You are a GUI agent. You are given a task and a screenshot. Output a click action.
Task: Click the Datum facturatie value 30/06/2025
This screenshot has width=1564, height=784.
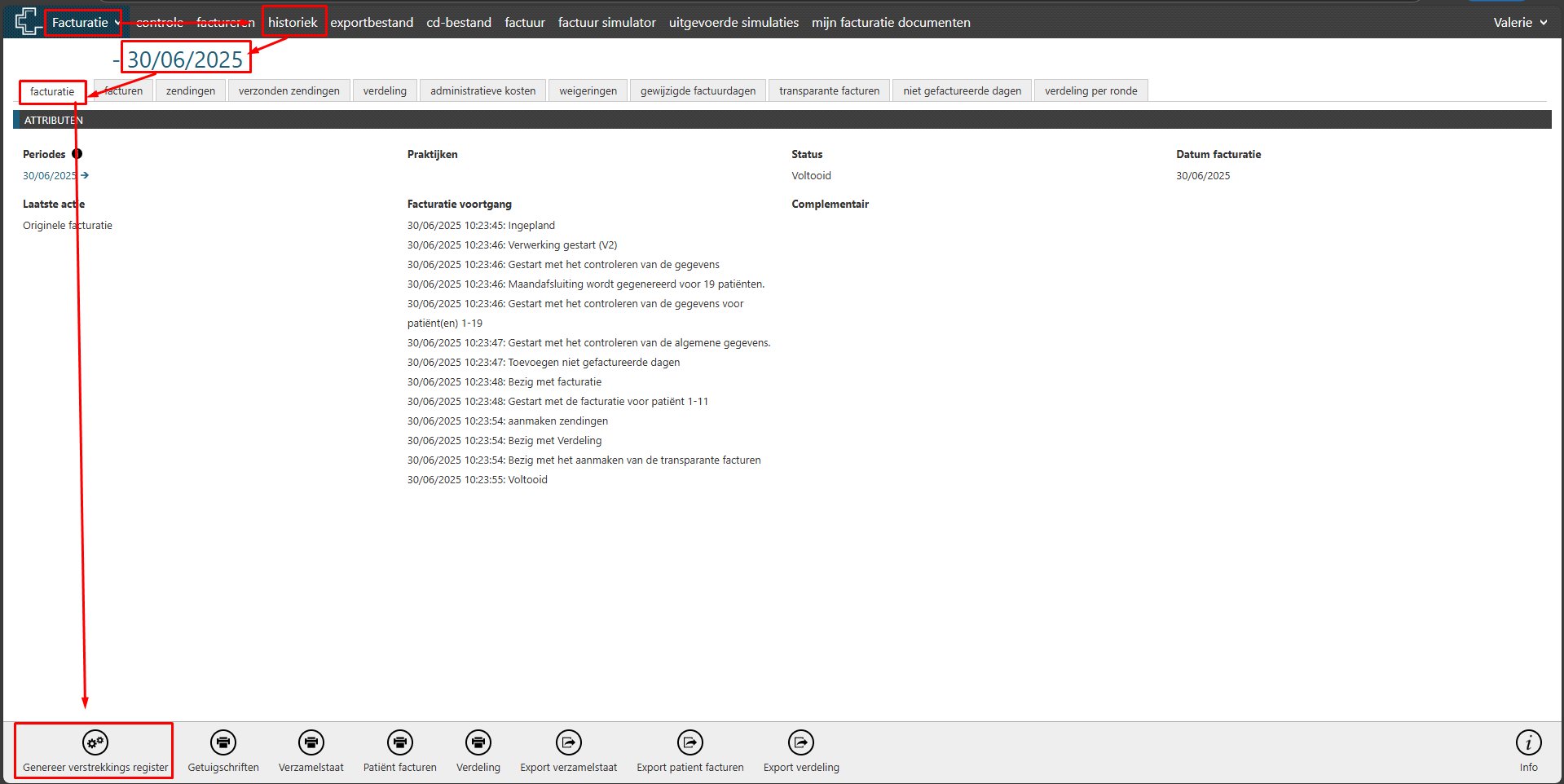click(1203, 175)
